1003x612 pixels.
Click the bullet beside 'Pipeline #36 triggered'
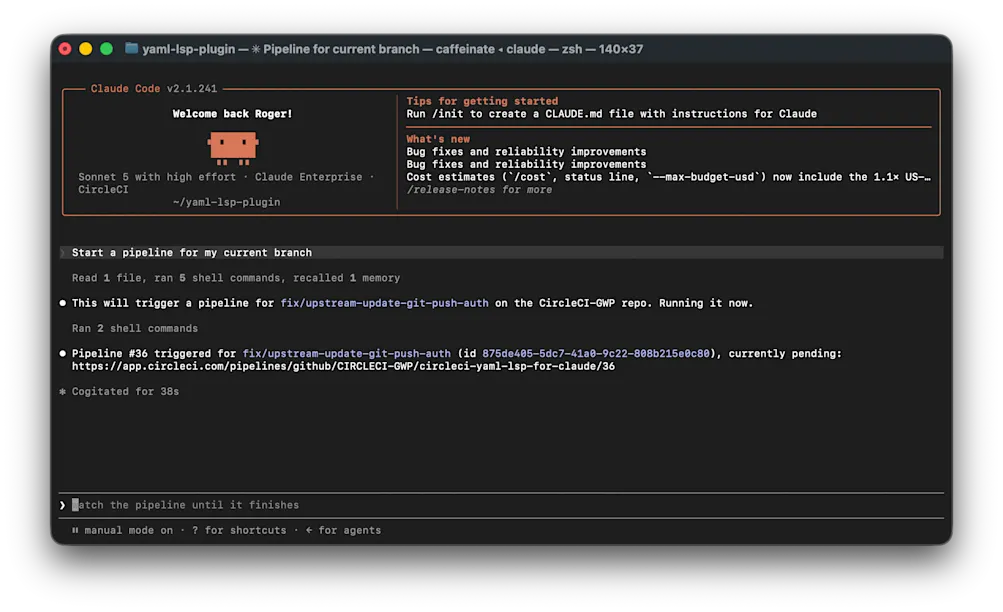coord(63,353)
